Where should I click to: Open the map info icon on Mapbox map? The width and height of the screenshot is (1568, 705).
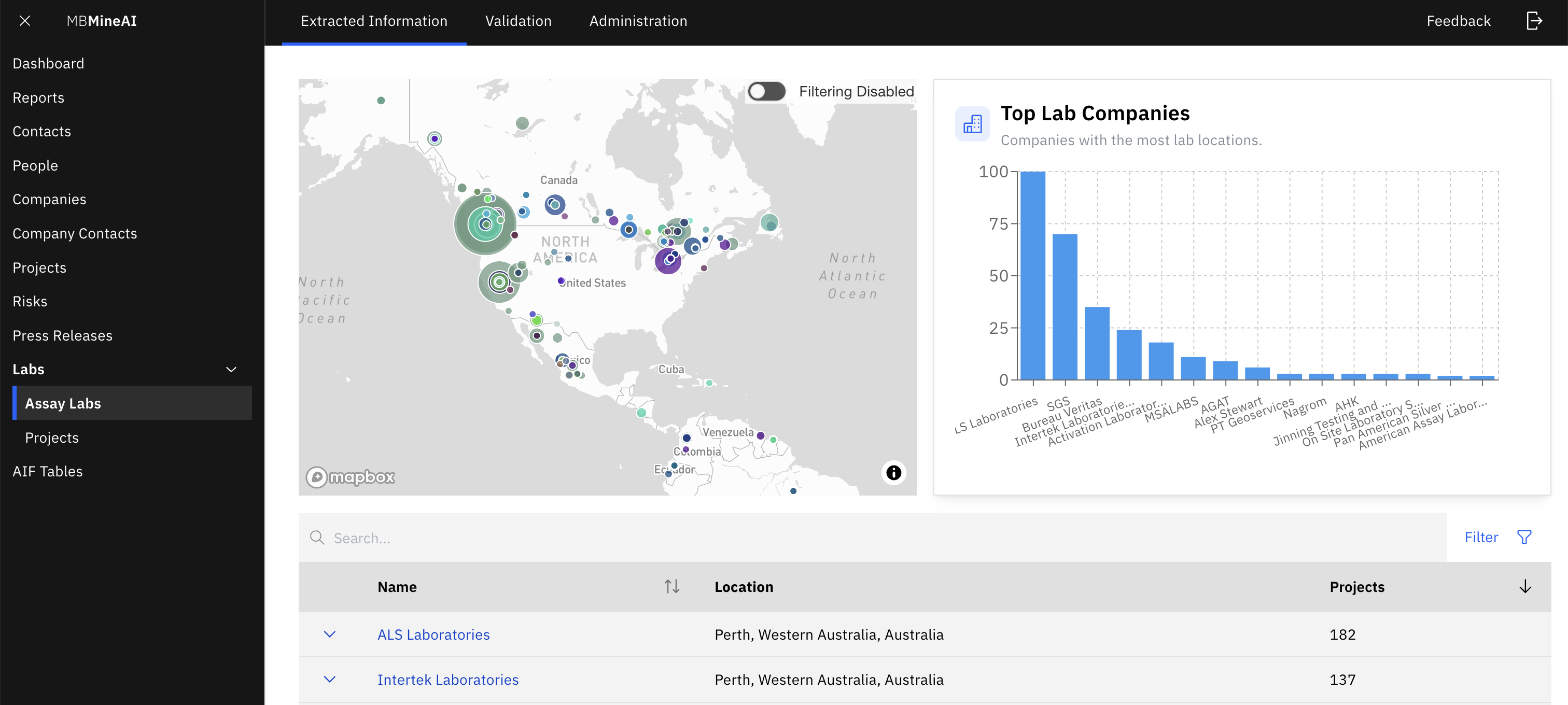point(893,473)
